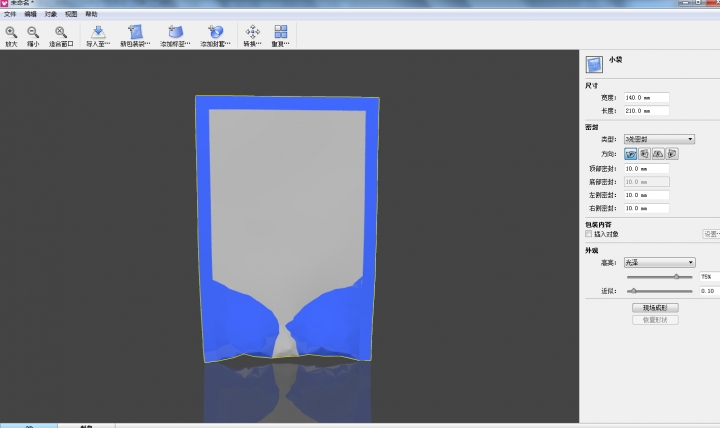Open the 文件 (File) menu
The height and width of the screenshot is (428, 720).
coord(11,15)
